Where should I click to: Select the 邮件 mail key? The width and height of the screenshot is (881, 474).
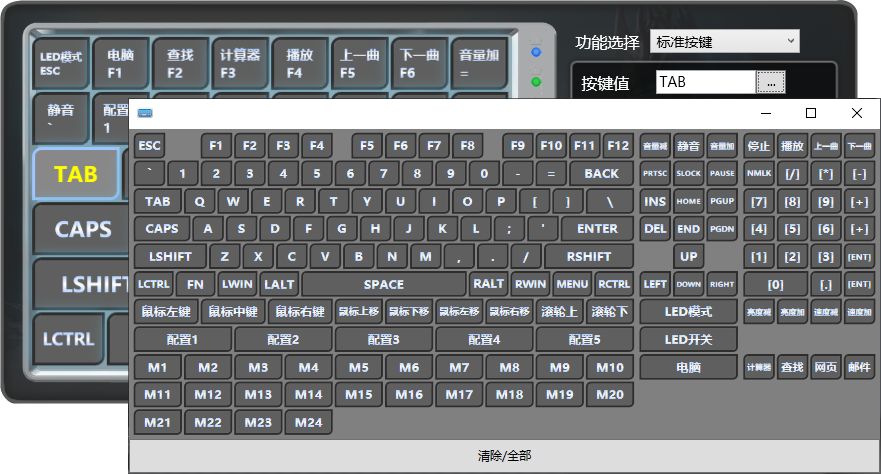click(859, 367)
